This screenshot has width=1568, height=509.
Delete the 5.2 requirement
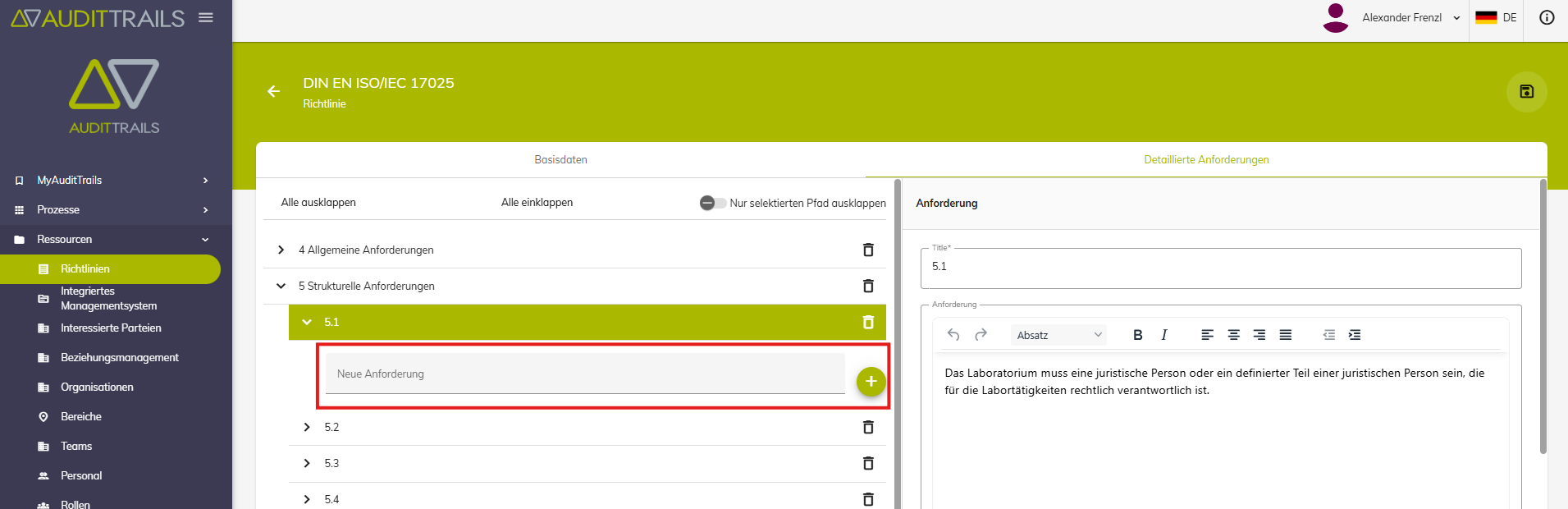(868, 427)
